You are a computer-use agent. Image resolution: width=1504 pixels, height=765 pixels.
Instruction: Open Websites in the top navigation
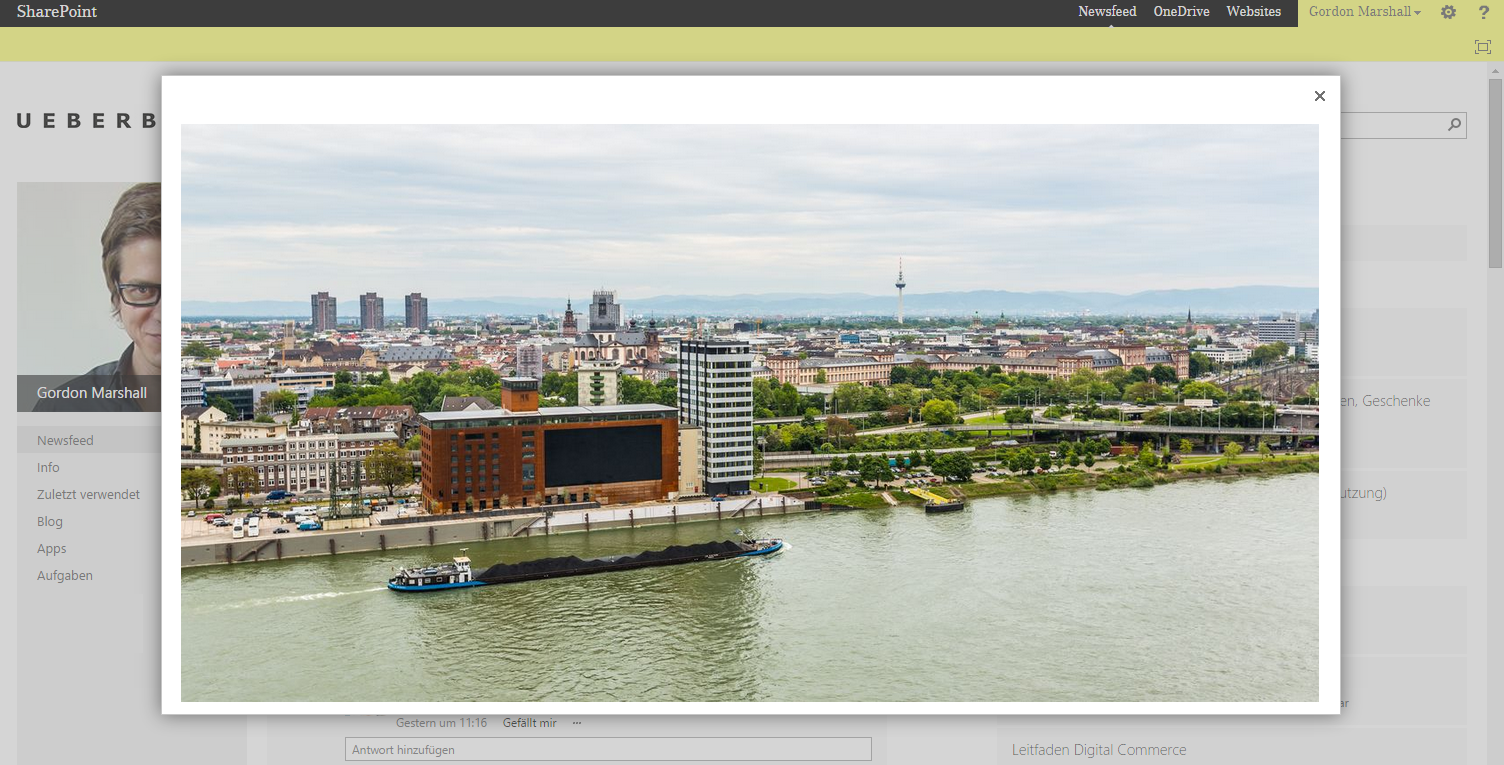point(1253,12)
